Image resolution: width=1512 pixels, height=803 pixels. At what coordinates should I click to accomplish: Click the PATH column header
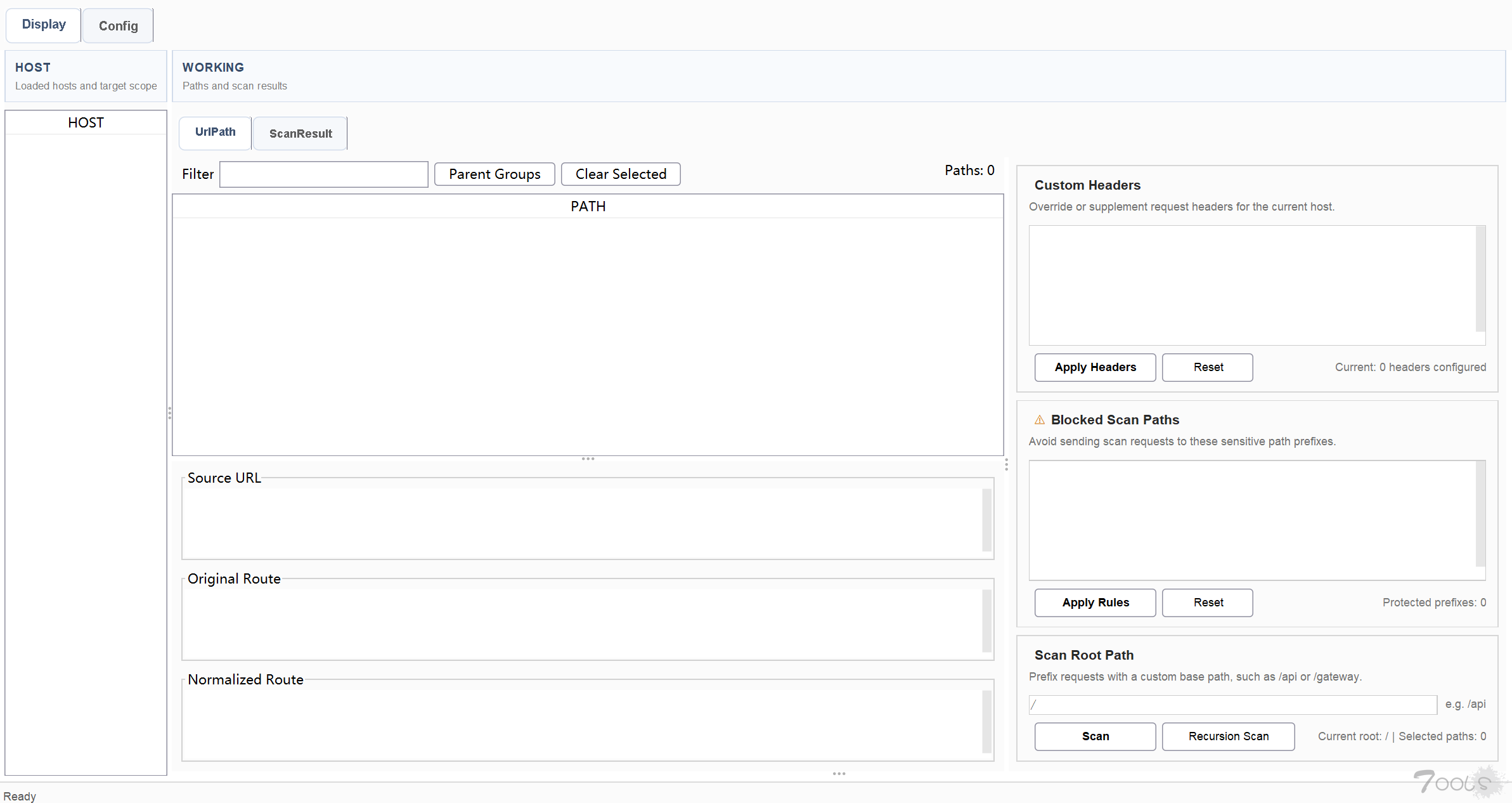tap(588, 207)
